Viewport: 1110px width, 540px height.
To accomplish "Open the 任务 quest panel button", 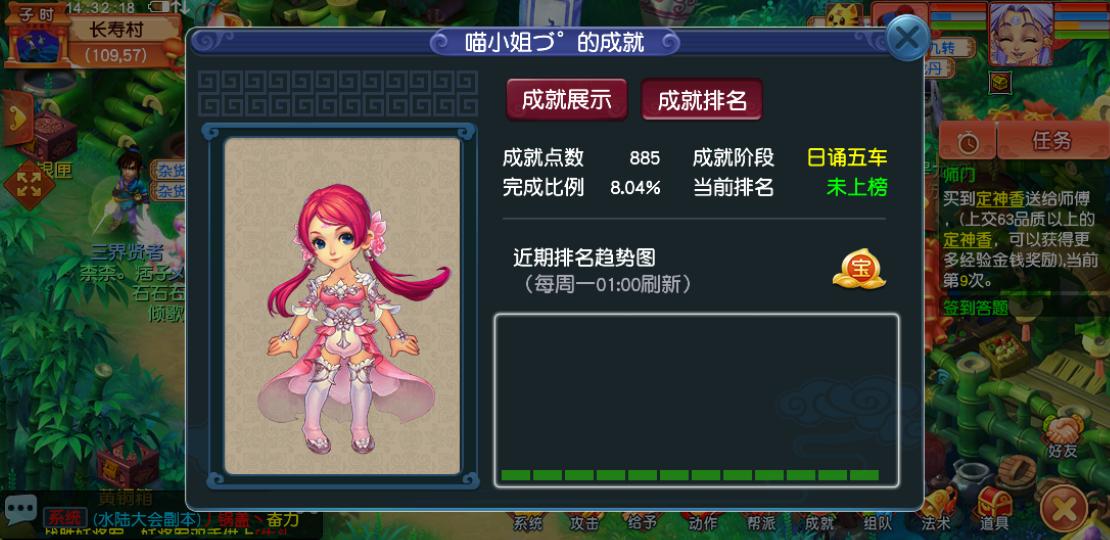I will point(1052,141).
